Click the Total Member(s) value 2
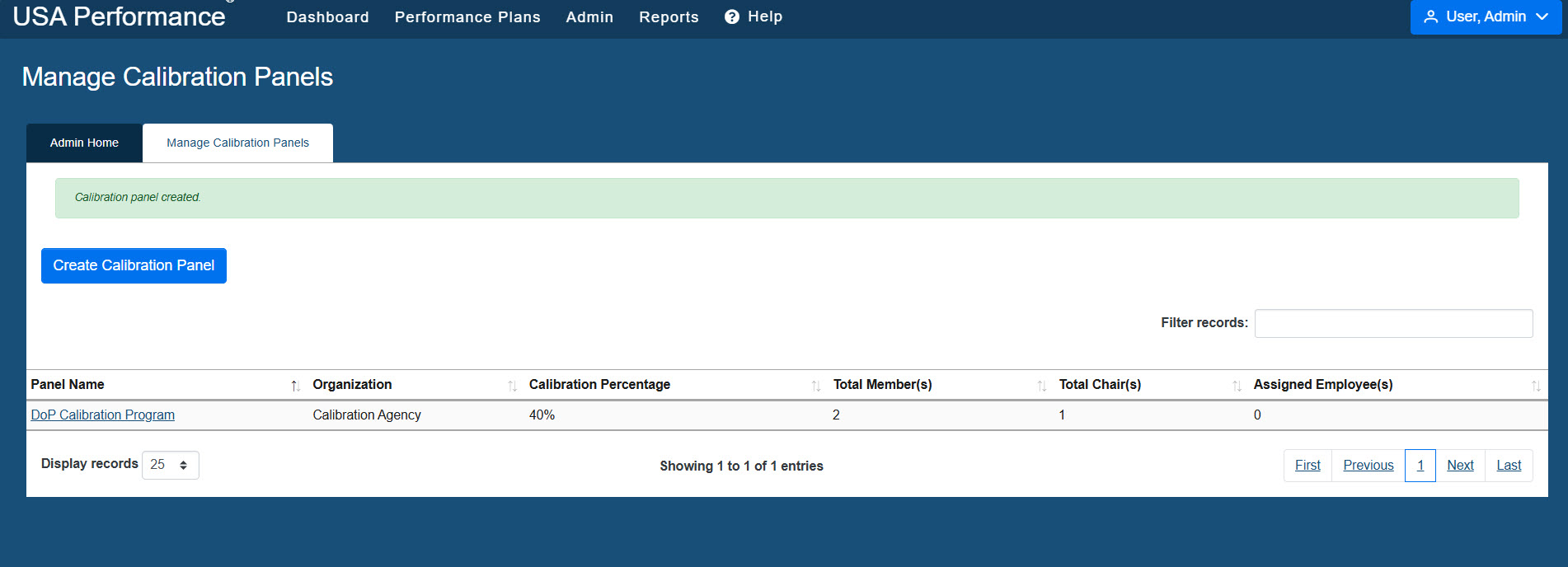Viewport: 1568px width, 567px height. (836, 415)
